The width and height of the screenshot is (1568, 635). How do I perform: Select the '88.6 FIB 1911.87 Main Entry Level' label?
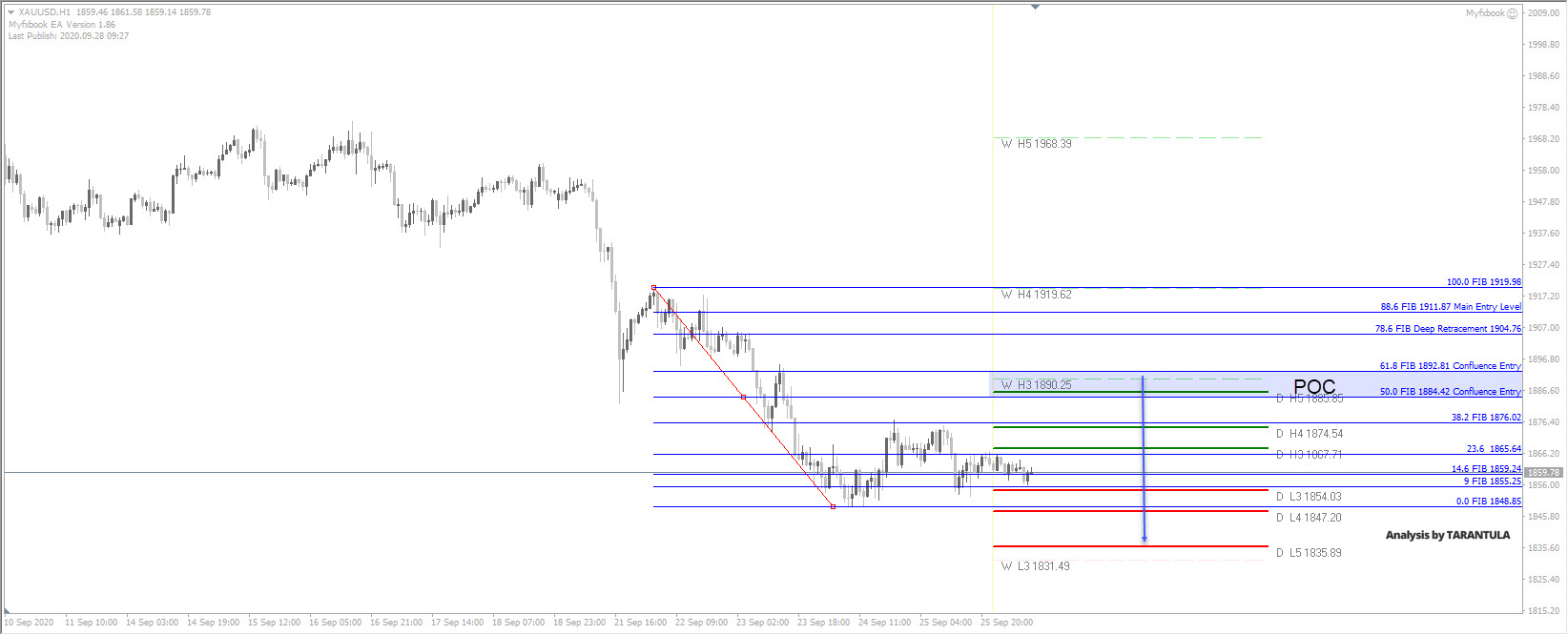(x=1451, y=307)
